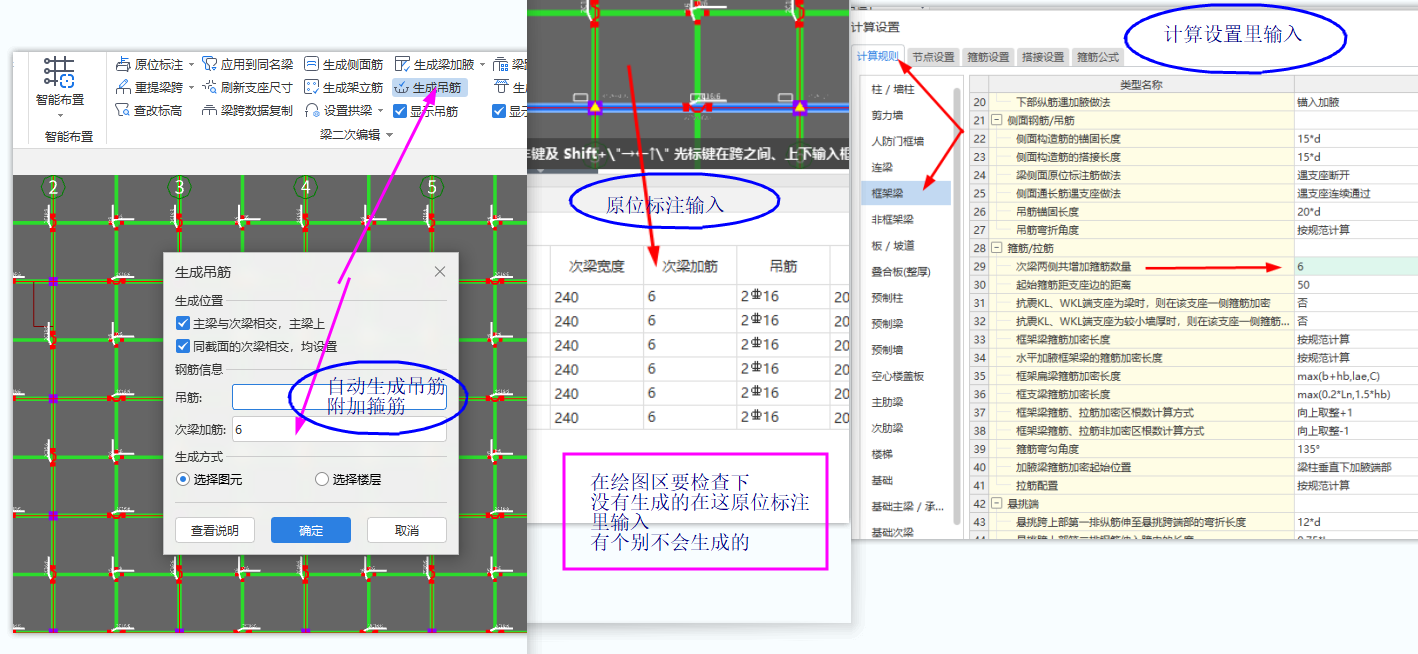Click the 次梁加筋 input field
The width and height of the screenshot is (1418, 654).
(x=339, y=429)
